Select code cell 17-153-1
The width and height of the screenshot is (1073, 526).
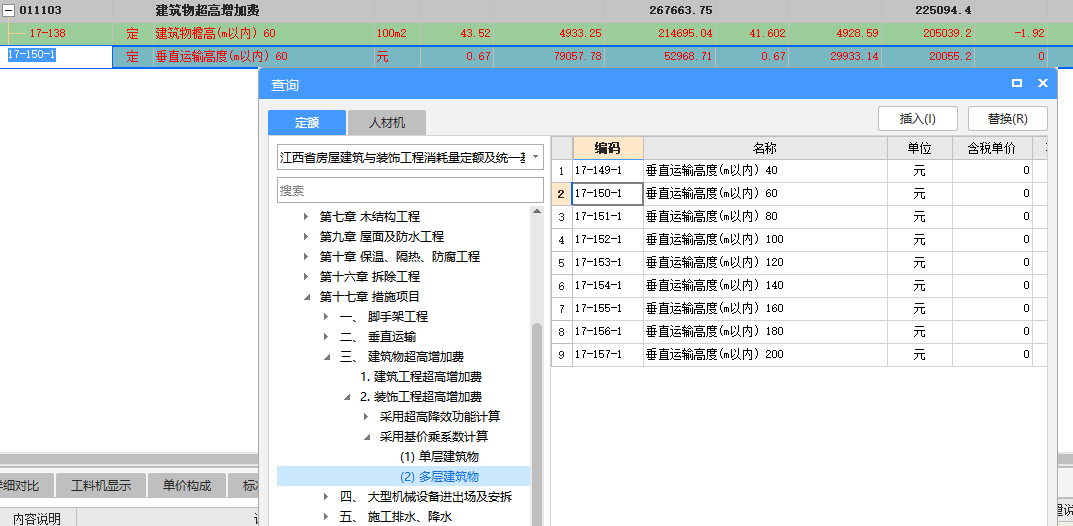pyautogui.click(x=608, y=263)
